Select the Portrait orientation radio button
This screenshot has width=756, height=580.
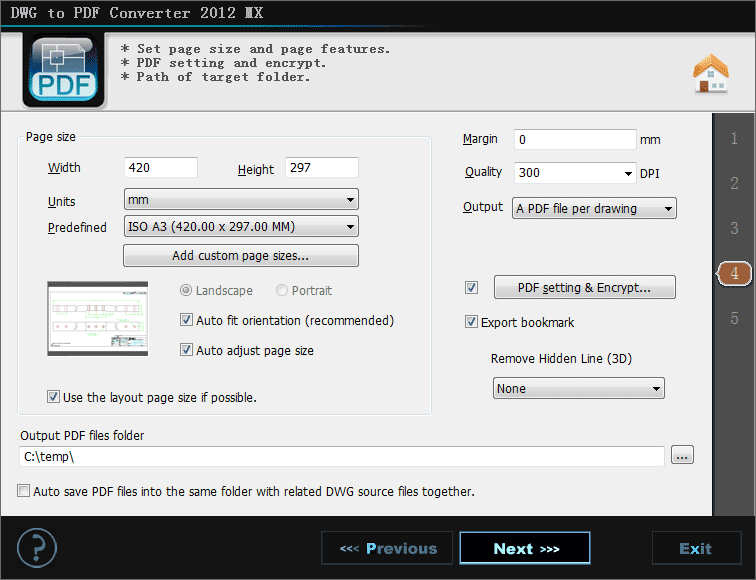(282, 290)
